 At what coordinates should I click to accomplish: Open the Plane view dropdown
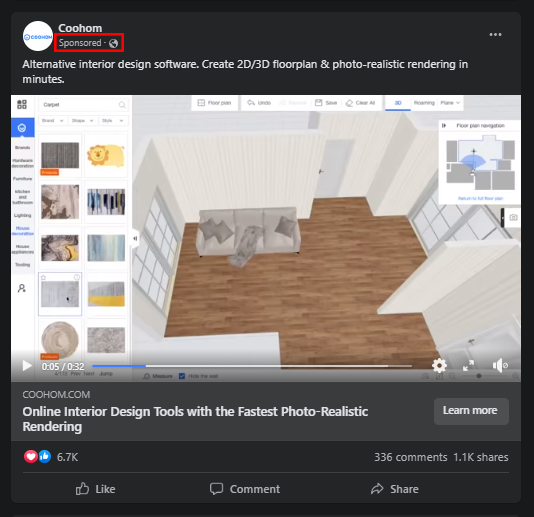pyautogui.click(x=450, y=103)
